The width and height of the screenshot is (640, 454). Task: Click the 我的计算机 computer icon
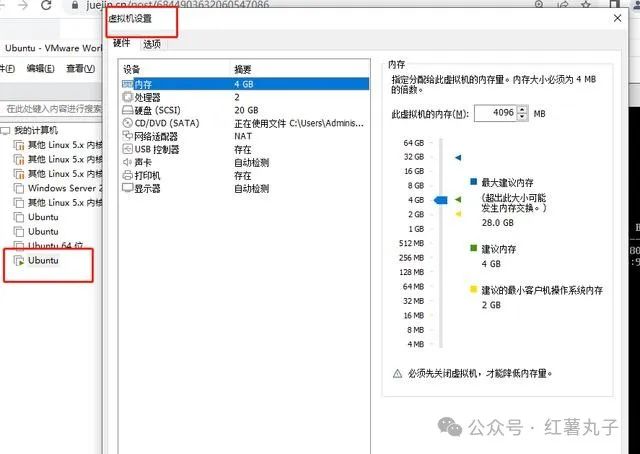5,131
